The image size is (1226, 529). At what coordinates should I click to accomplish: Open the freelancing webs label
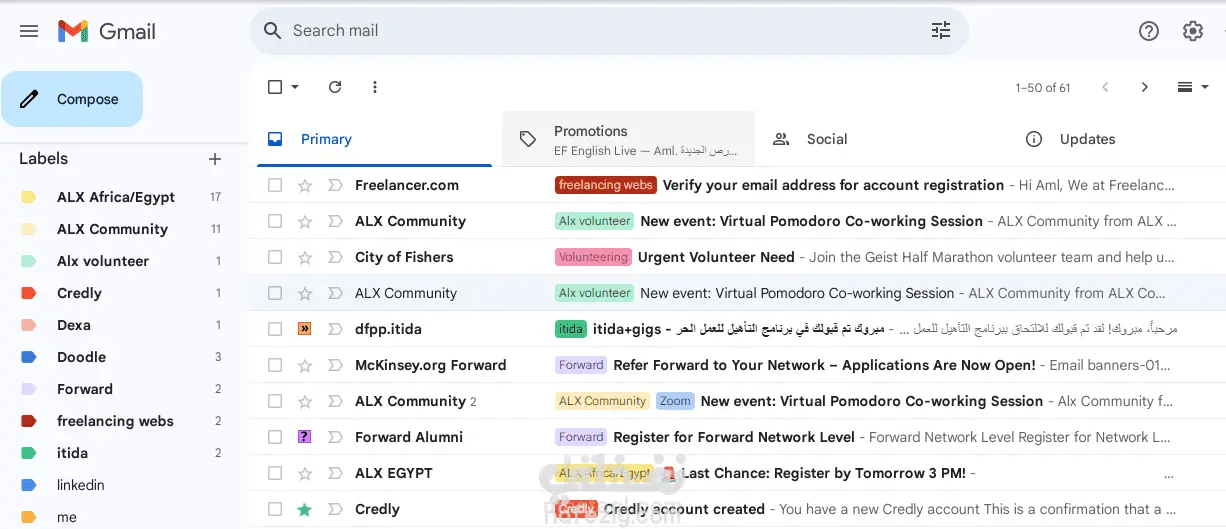115,421
